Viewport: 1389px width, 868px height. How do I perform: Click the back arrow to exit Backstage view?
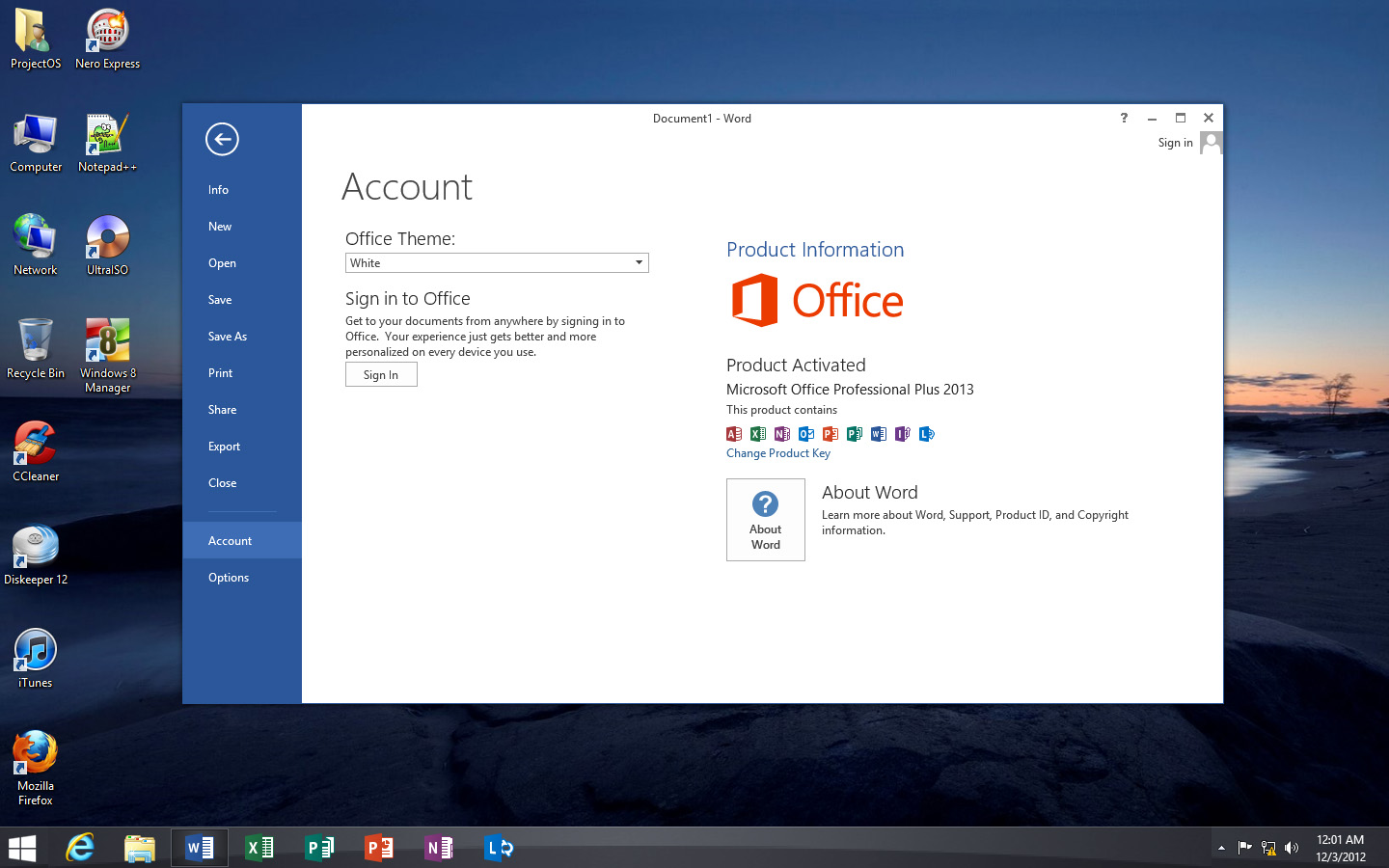click(221, 139)
